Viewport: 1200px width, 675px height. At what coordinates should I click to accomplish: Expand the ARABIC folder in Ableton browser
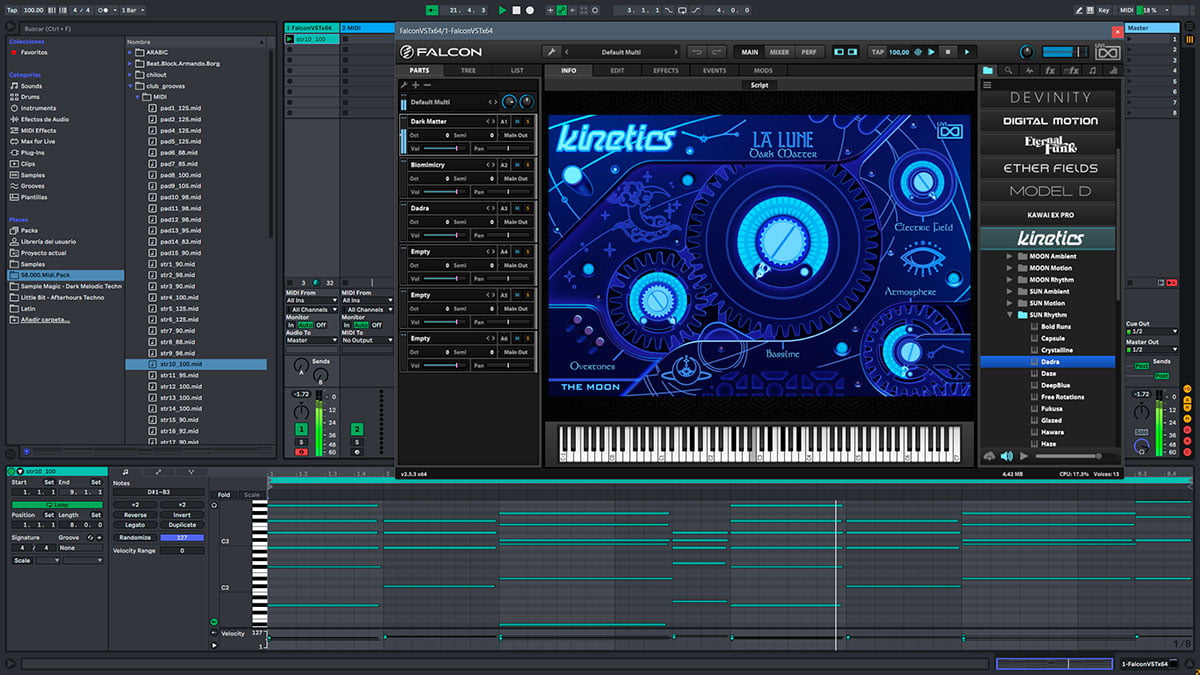coord(131,52)
